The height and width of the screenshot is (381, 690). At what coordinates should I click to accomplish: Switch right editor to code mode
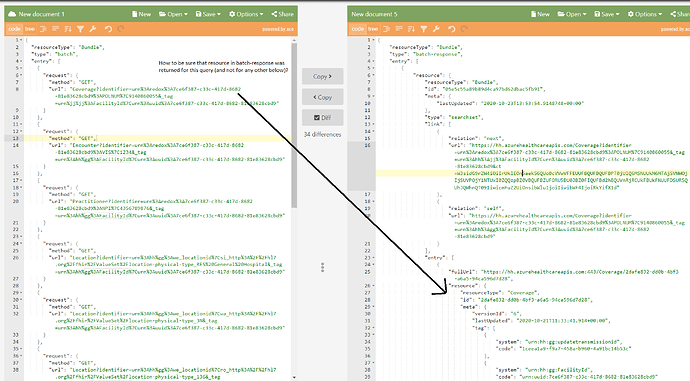pyautogui.click(x=358, y=29)
